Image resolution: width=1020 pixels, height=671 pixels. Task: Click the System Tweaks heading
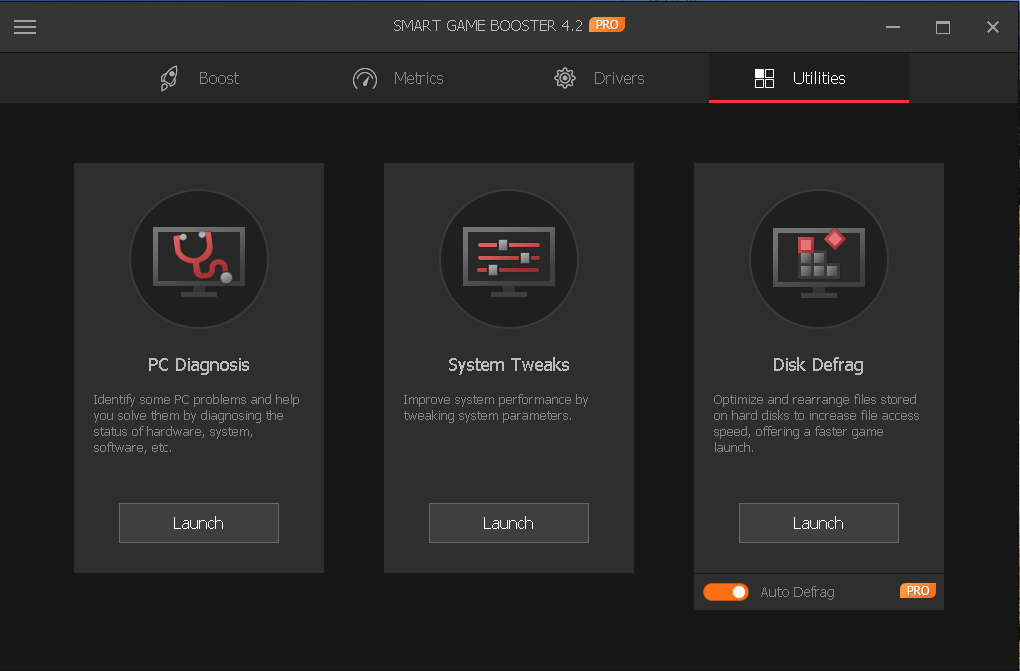click(509, 364)
